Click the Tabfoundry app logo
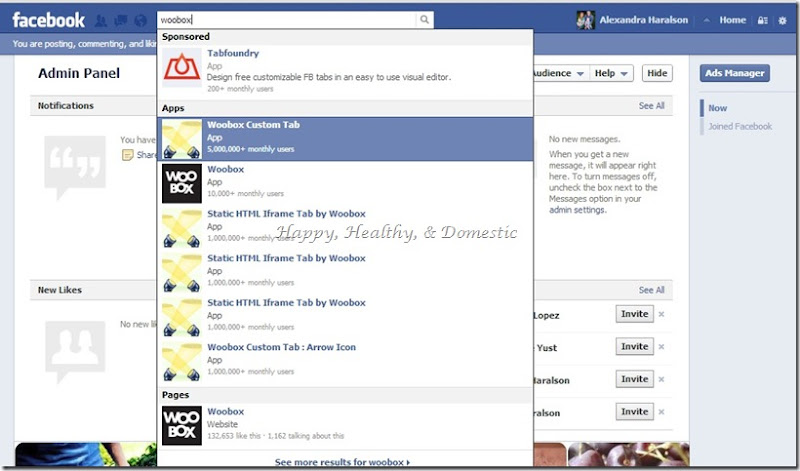 (182, 68)
